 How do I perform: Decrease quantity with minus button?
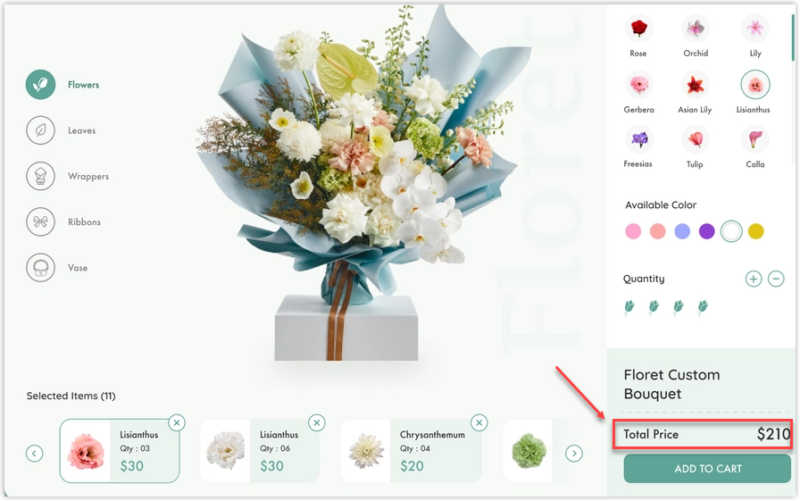(776, 279)
